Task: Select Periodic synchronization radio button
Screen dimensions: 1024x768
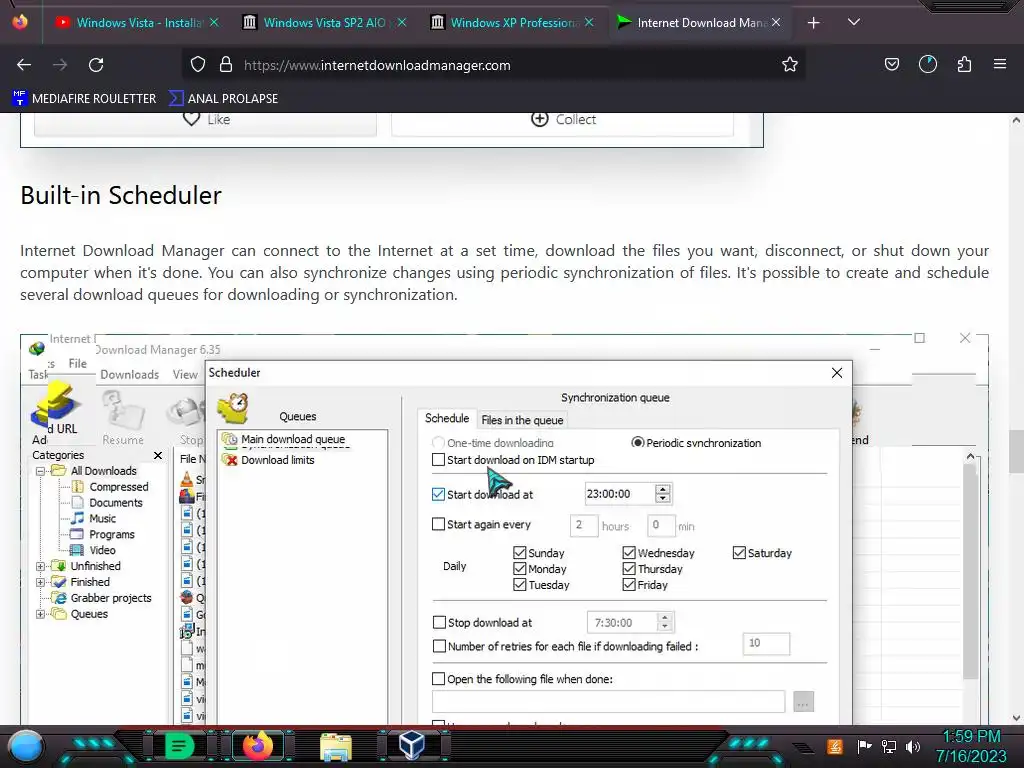Action: tap(637, 443)
